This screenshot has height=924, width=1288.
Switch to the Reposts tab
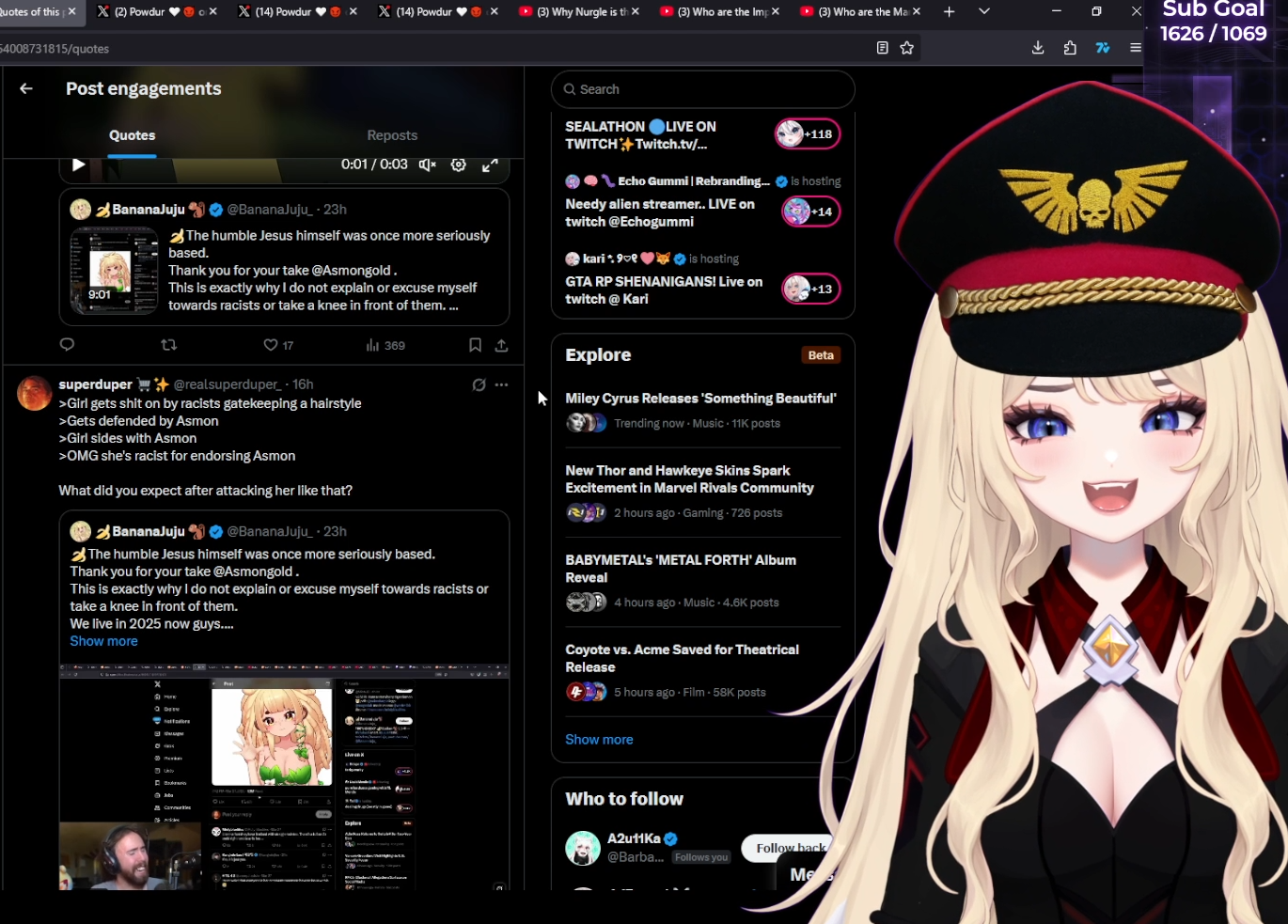(x=392, y=135)
